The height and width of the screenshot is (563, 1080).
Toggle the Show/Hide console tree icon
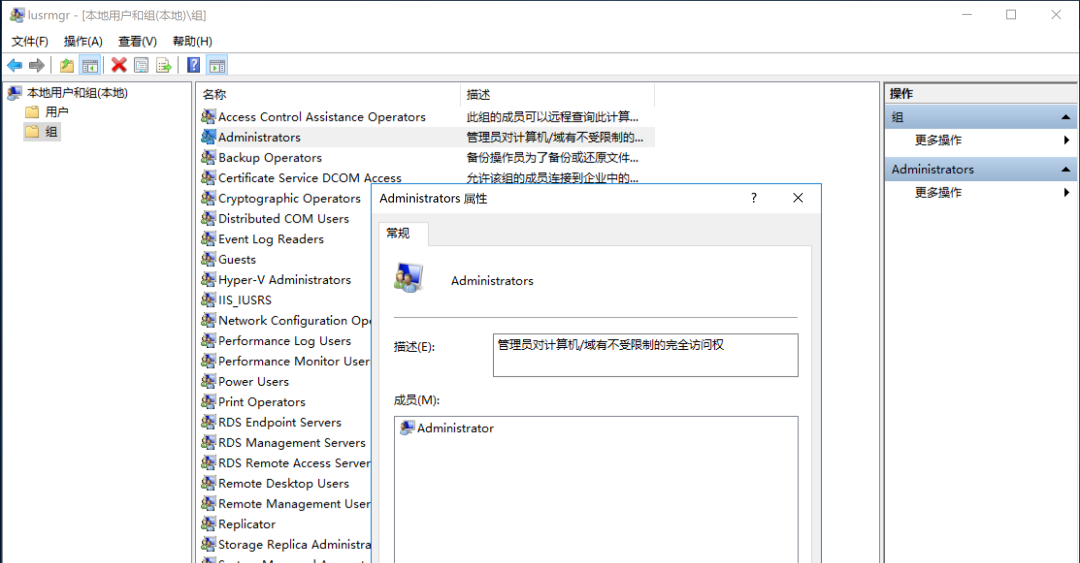pos(90,65)
